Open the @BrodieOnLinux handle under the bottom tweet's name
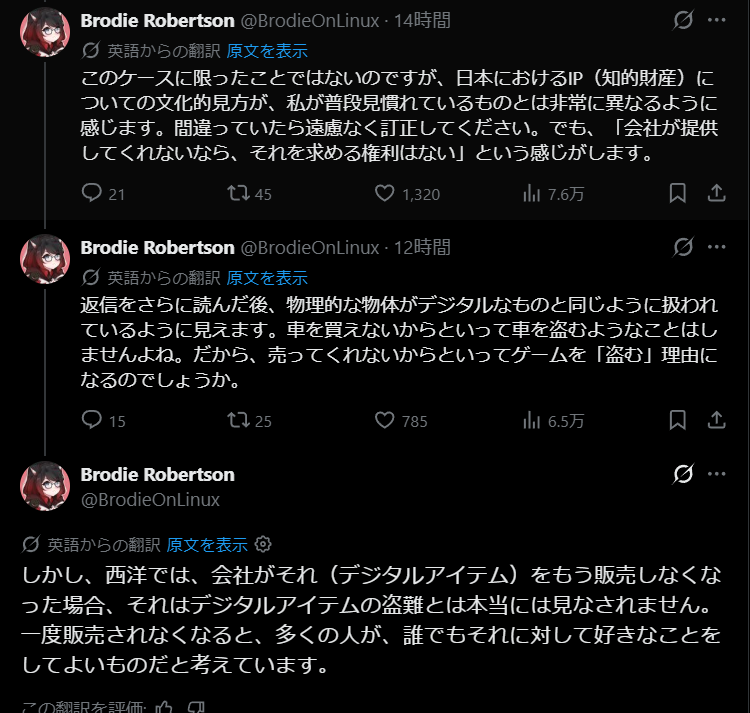This screenshot has width=750, height=713. [150, 499]
